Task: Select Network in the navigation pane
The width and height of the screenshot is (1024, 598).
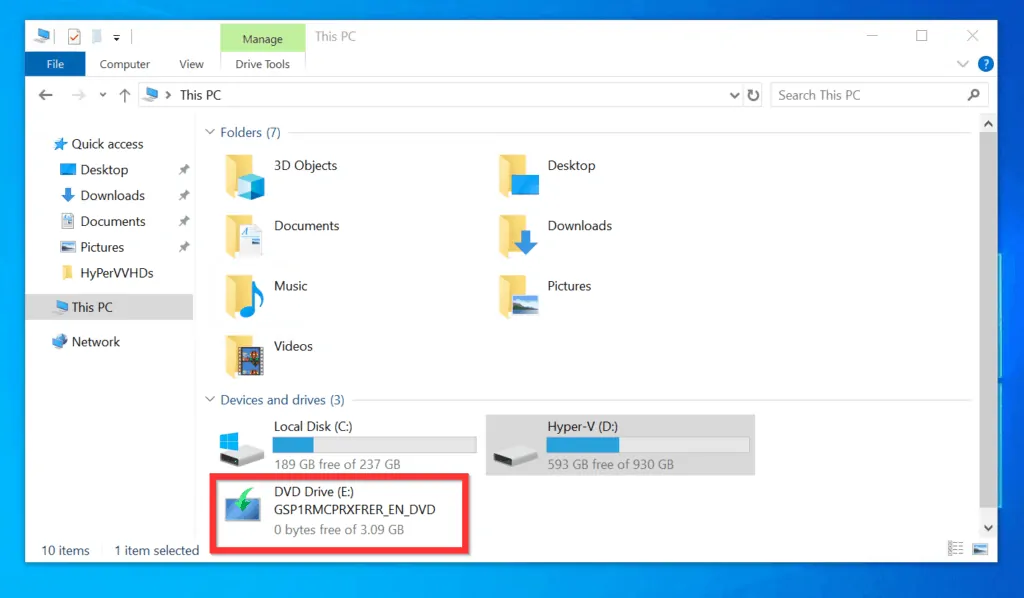Action: (95, 342)
